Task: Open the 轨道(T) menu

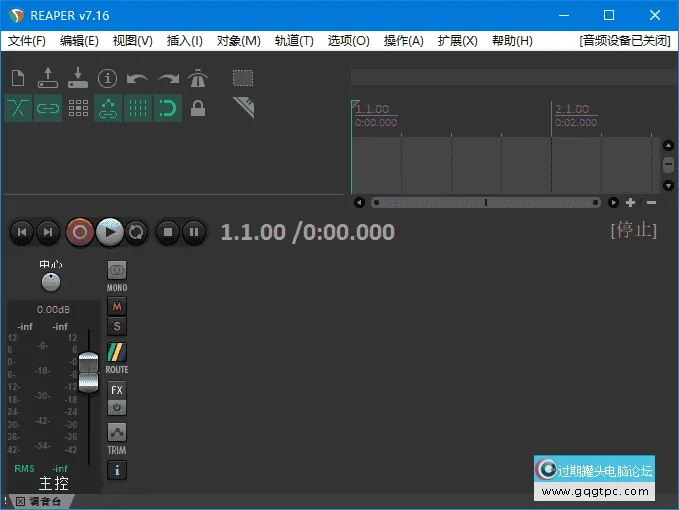Action: pyautogui.click(x=293, y=41)
